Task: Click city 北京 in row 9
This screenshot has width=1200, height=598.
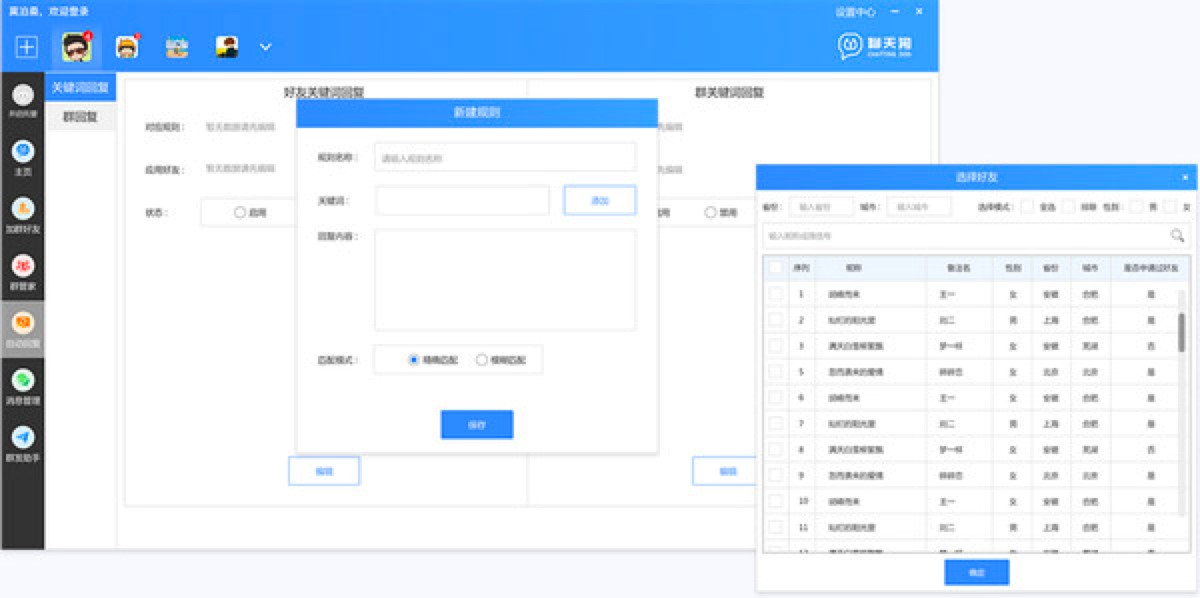Action: click(x=1089, y=474)
